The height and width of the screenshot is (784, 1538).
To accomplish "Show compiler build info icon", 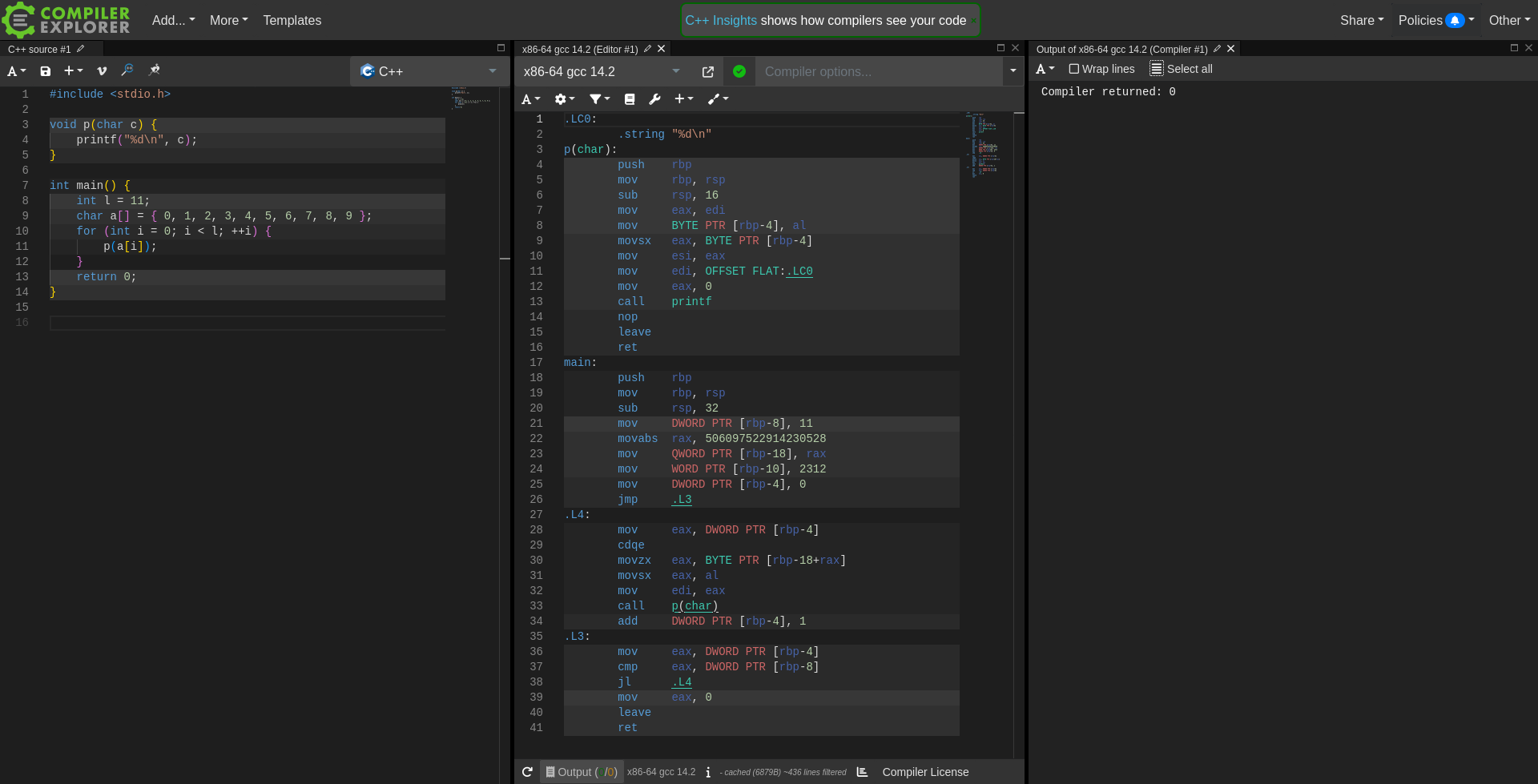I will [x=708, y=772].
